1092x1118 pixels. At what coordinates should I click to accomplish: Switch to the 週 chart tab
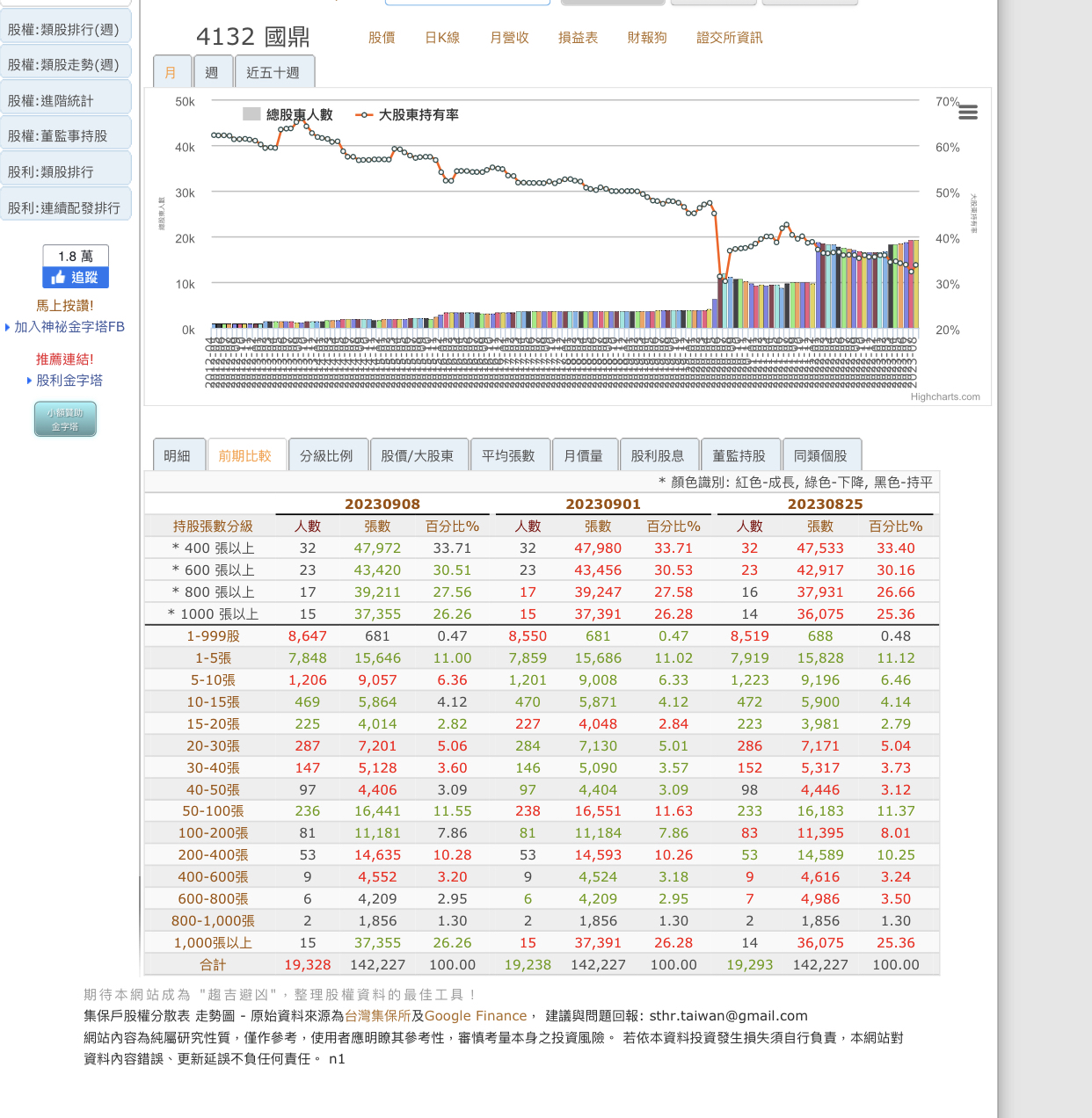pos(212,72)
